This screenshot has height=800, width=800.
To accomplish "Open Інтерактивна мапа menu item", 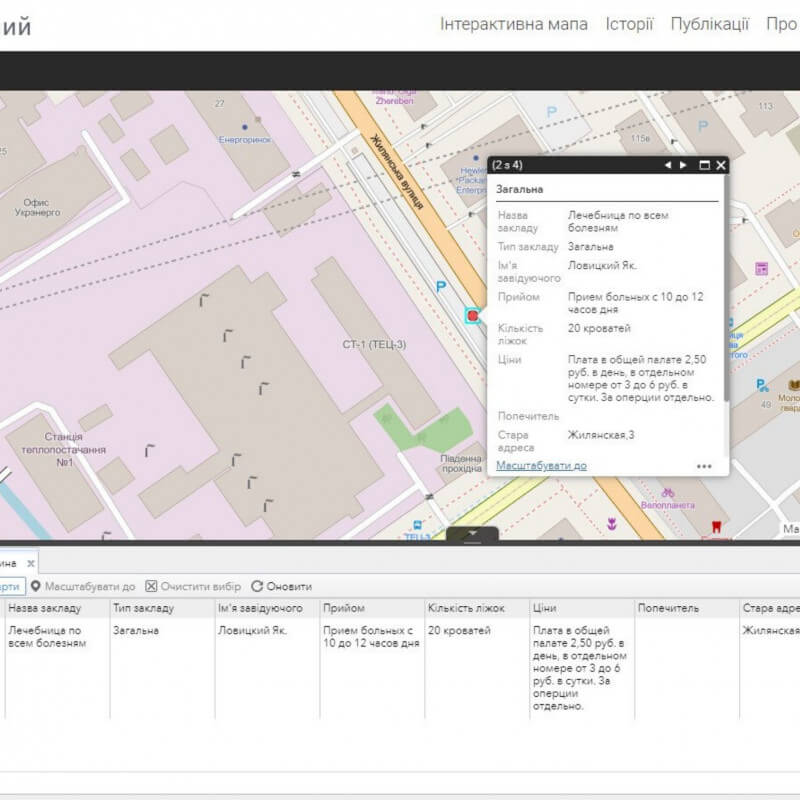I will [513, 24].
